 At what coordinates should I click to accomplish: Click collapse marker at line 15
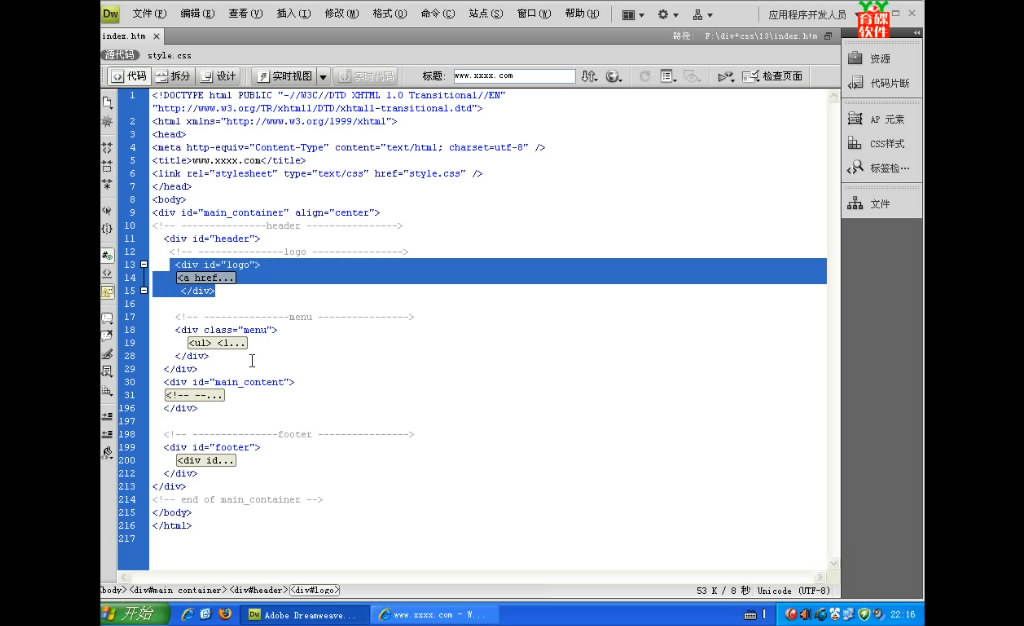[144, 290]
